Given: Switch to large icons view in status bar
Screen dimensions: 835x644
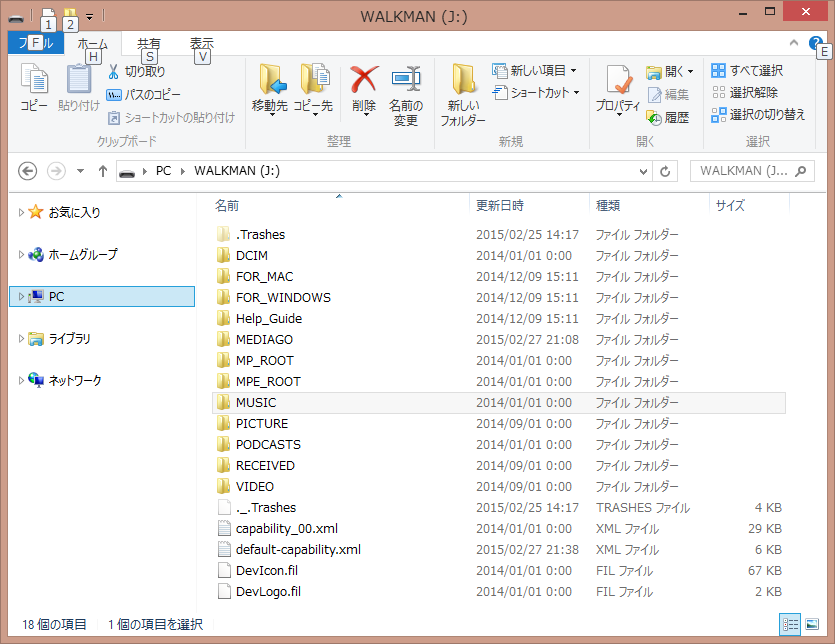Looking at the screenshot, I should coord(812,624).
